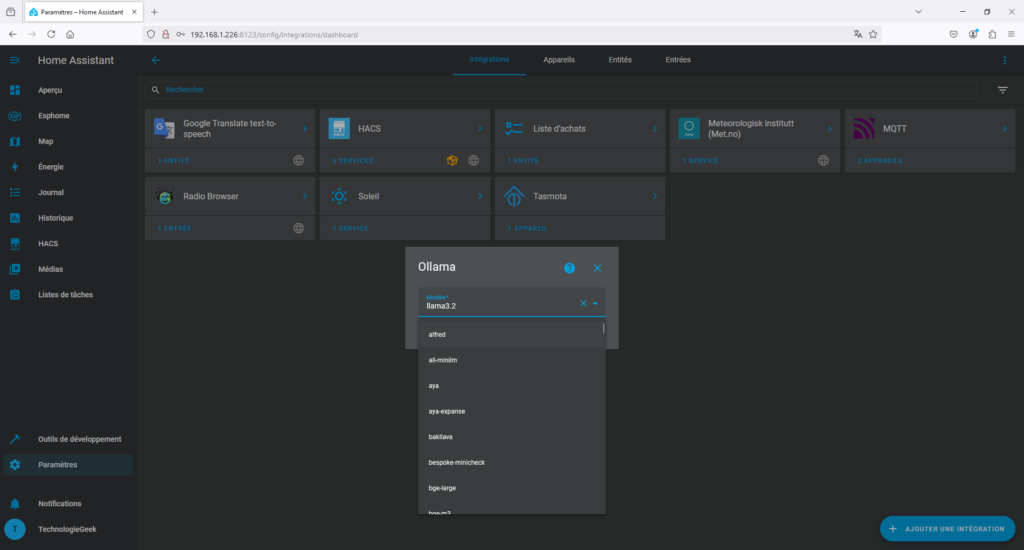Viewport: 1024px width, 550px height.
Task: Open 1 service link under Meteorologisk institutt
Action: 700,161
